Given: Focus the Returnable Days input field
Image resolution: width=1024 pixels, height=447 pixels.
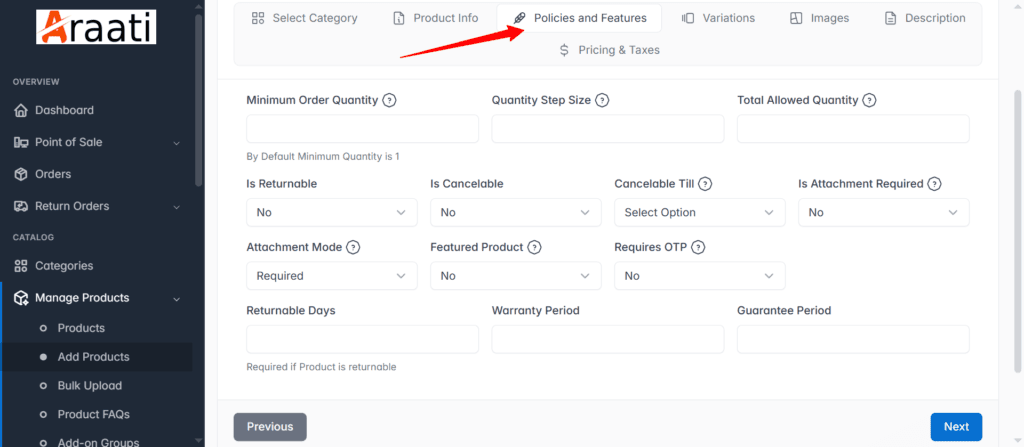Looking at the screenshot, I should [362, 339].
